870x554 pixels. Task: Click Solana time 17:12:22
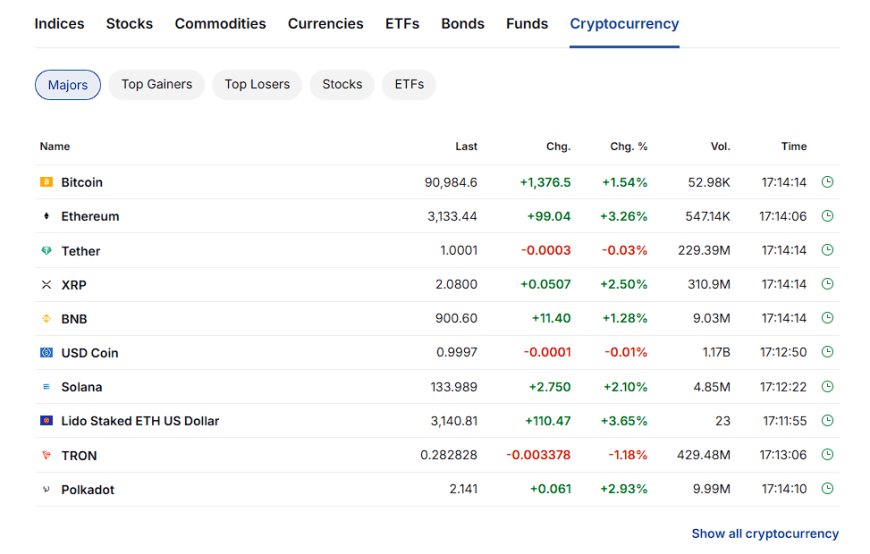(x=783, y=387)
